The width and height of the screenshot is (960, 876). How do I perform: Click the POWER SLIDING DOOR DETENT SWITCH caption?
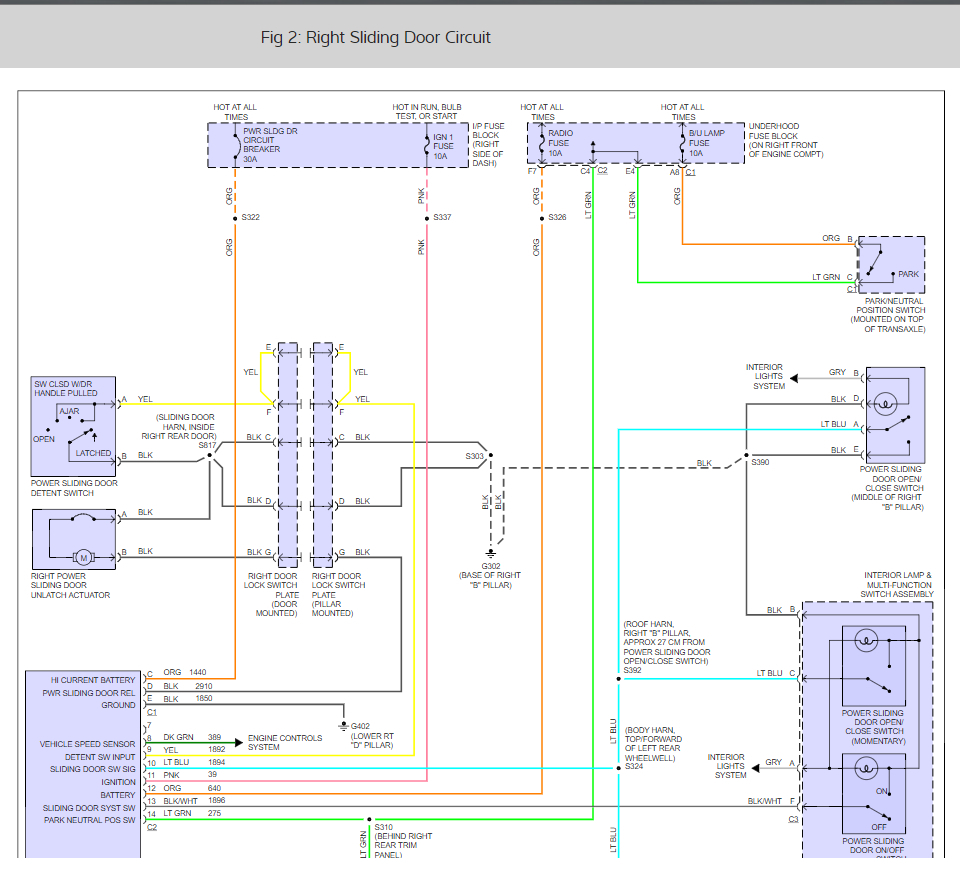point(74,488)
